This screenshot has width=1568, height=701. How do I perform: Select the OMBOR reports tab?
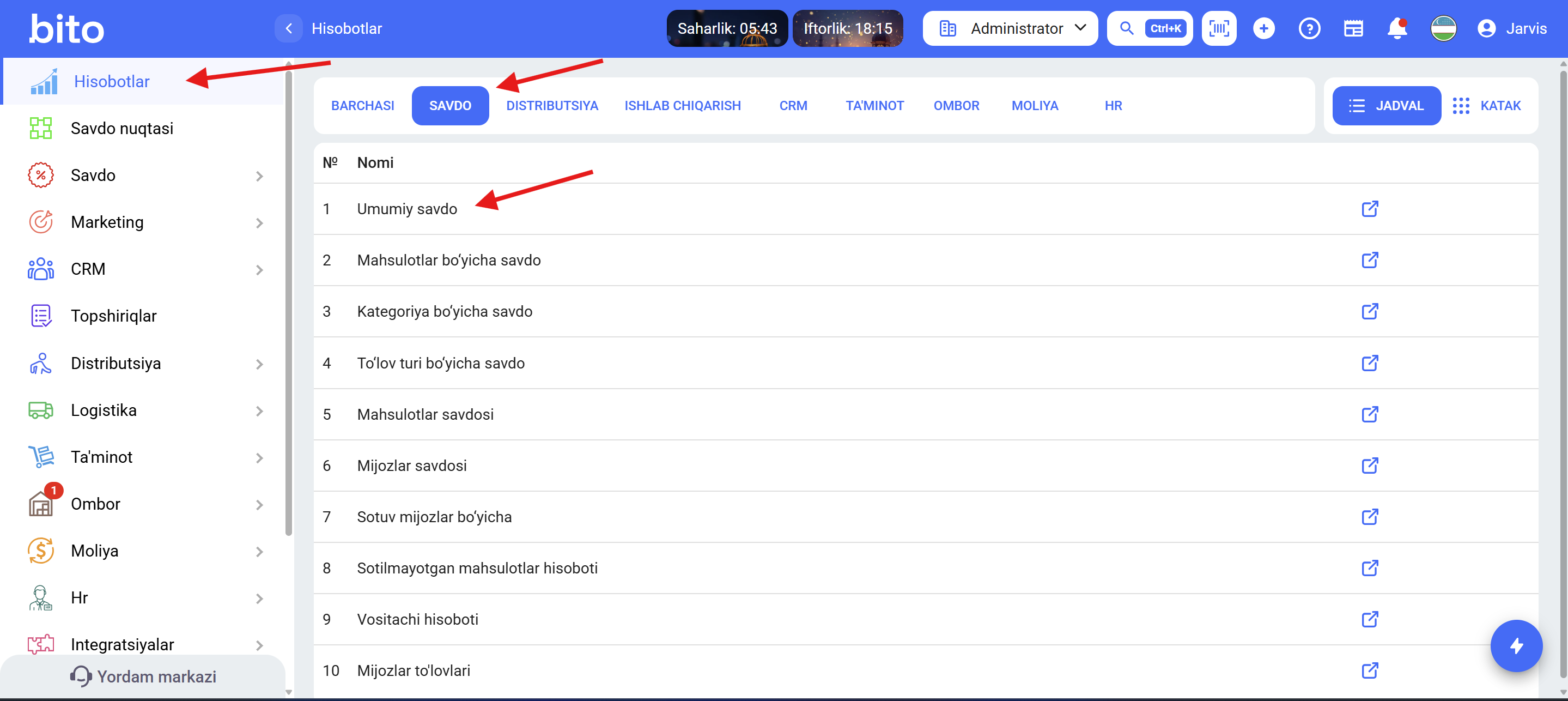click(956, 105)
